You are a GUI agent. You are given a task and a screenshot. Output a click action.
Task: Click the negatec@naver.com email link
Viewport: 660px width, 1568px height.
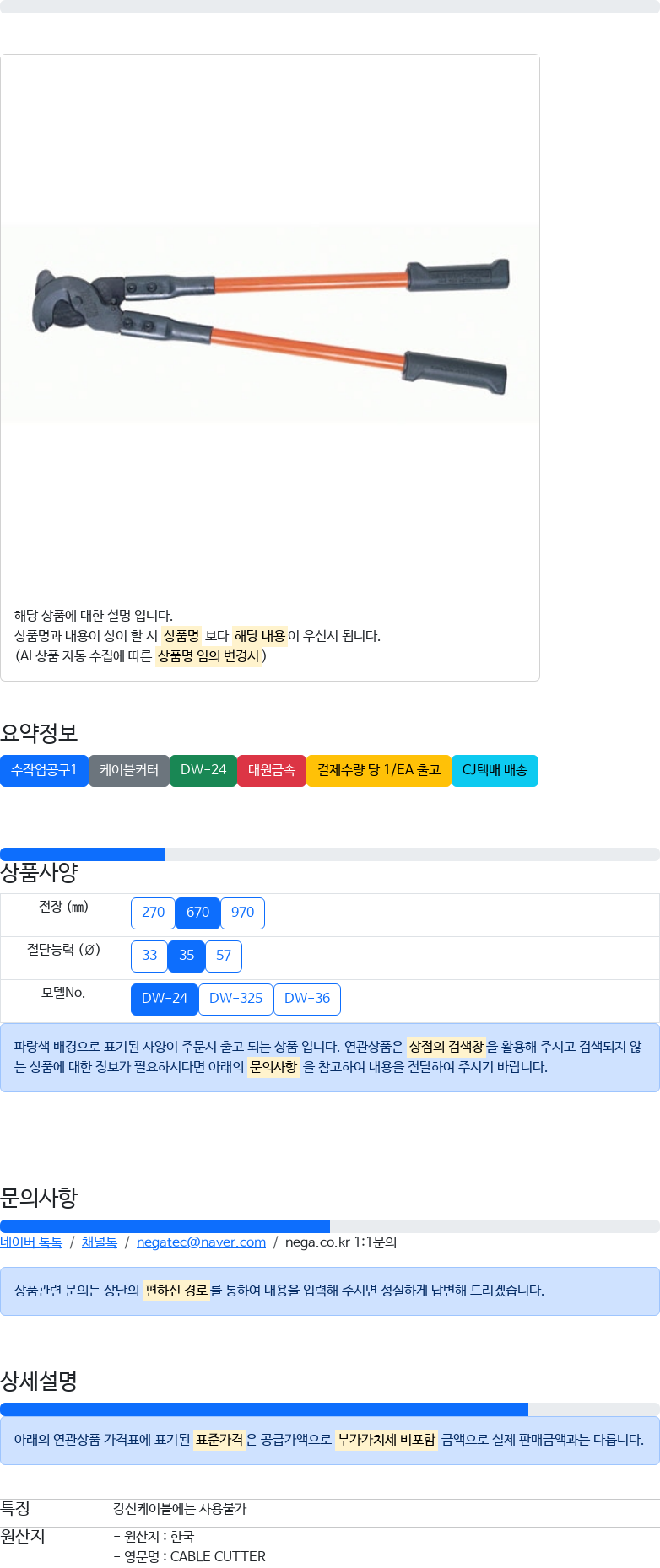pyautogui.click(x=201, y=1242)
